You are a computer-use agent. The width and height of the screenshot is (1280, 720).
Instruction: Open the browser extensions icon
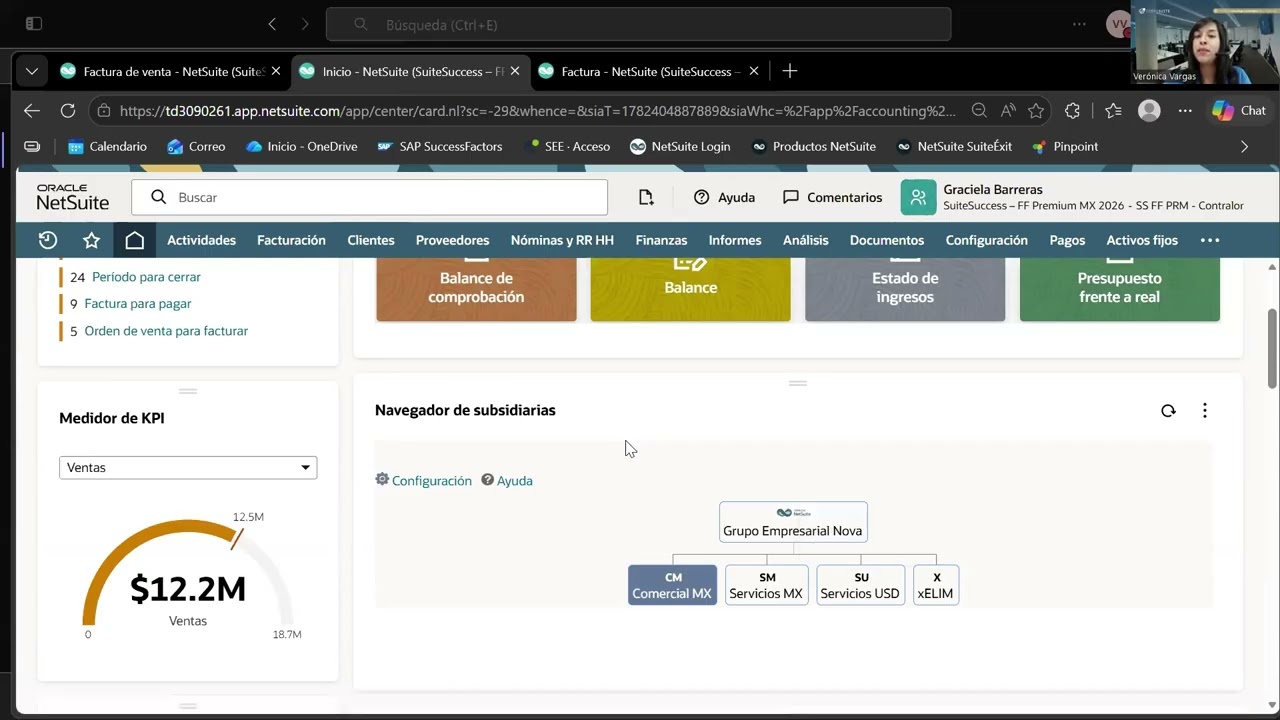pyautogui.click(x=1073, y=111)
